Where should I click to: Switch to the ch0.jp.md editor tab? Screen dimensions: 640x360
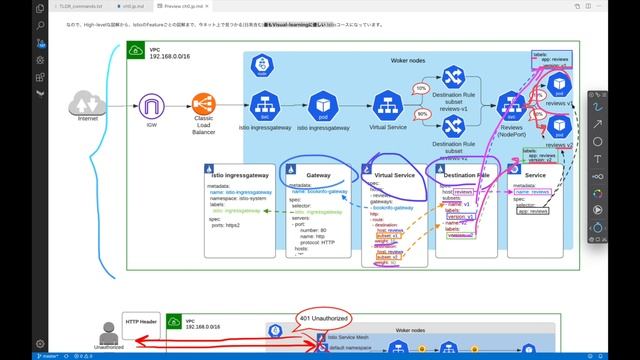(x=131, y=6)
